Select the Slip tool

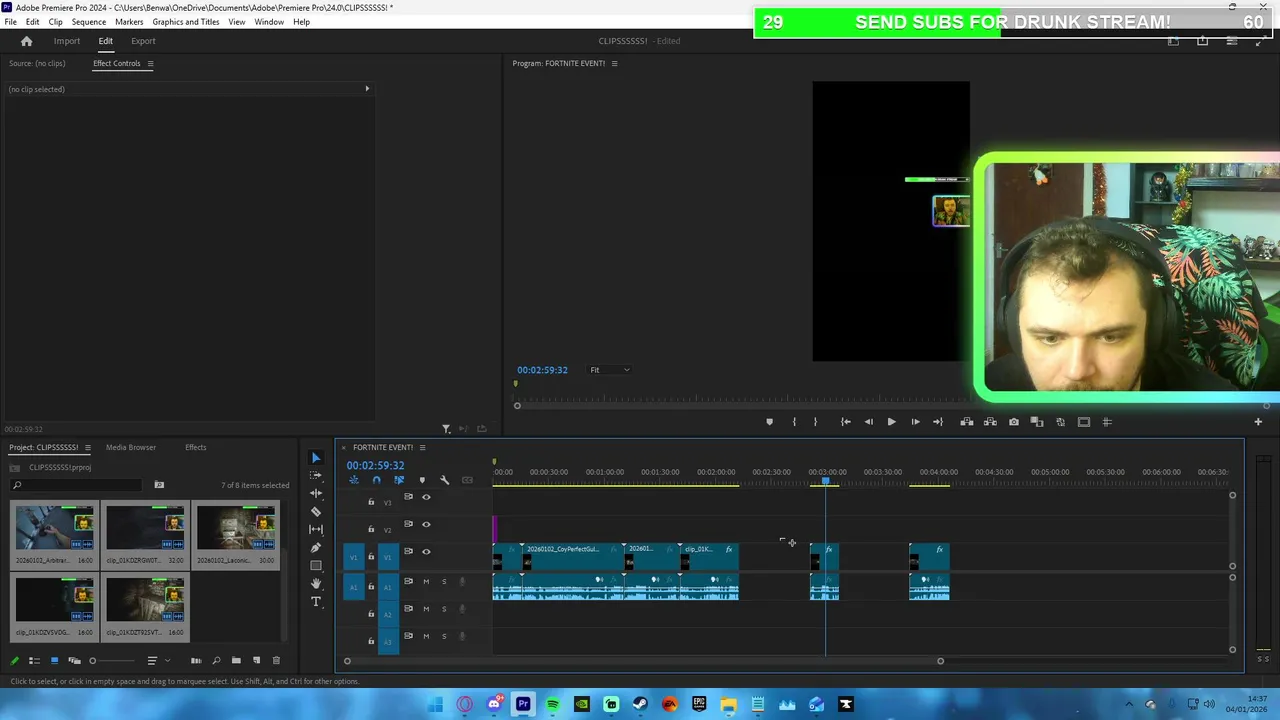[x=316, y=530]
